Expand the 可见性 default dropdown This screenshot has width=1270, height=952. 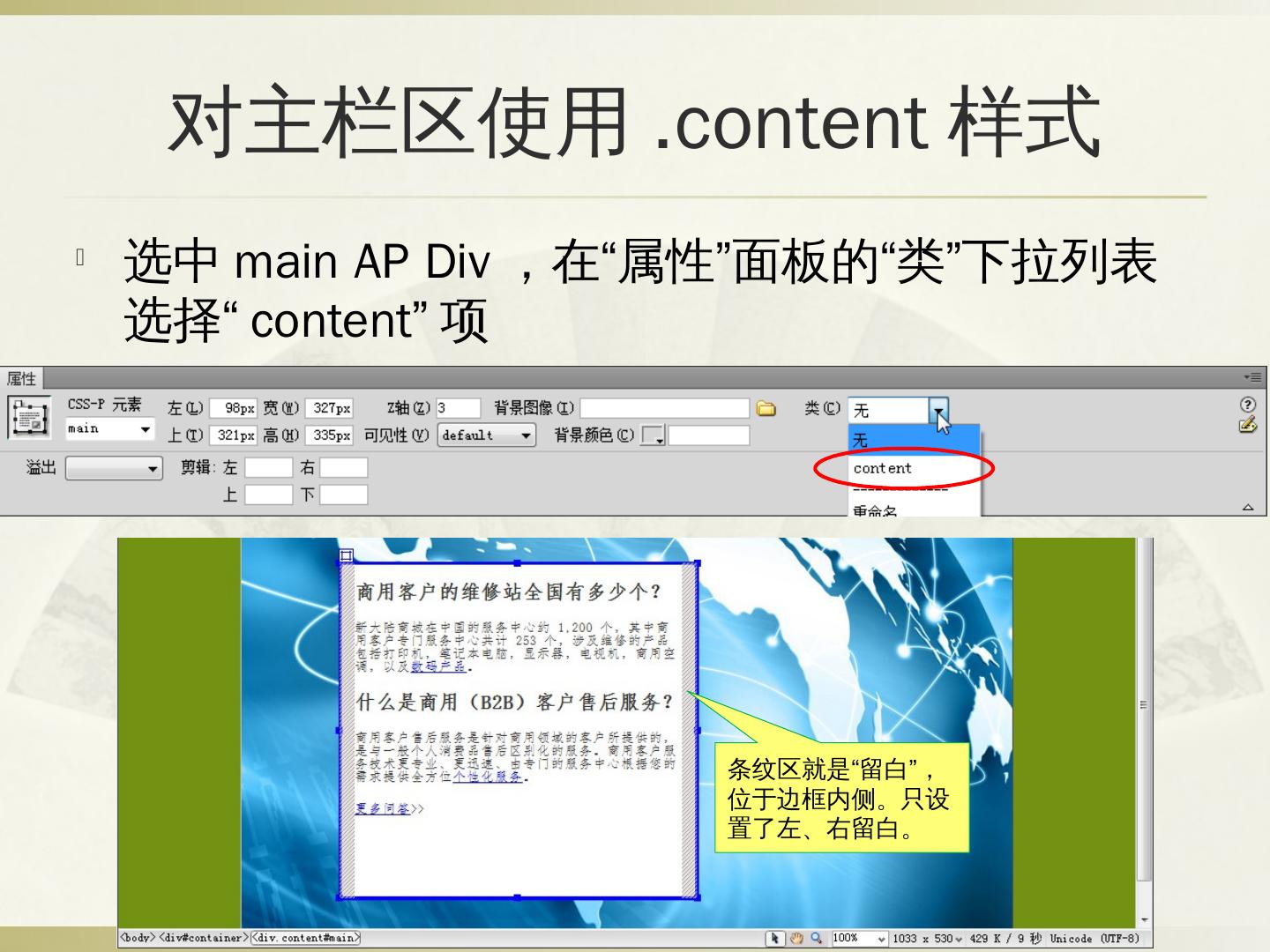(x=526, y=435)
